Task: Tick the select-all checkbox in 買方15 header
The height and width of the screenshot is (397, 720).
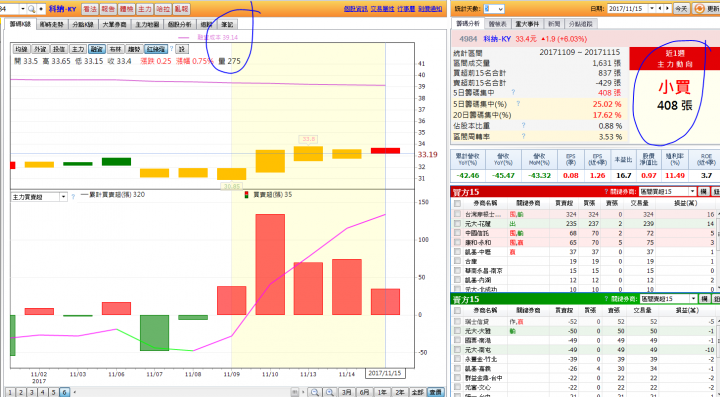Action: coord(457,204)
